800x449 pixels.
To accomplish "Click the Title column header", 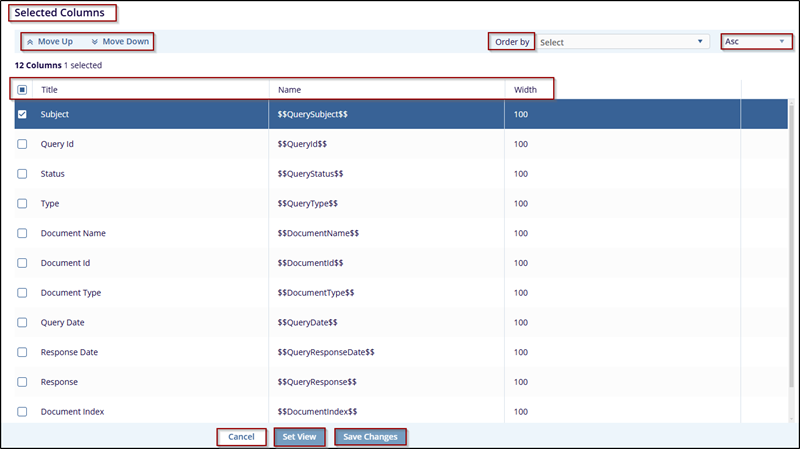I will point(50,90).
